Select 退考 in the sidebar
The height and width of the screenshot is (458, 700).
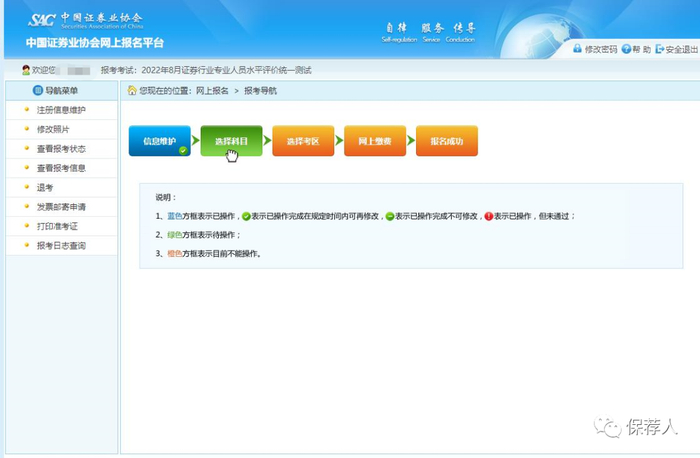[45, 187]
